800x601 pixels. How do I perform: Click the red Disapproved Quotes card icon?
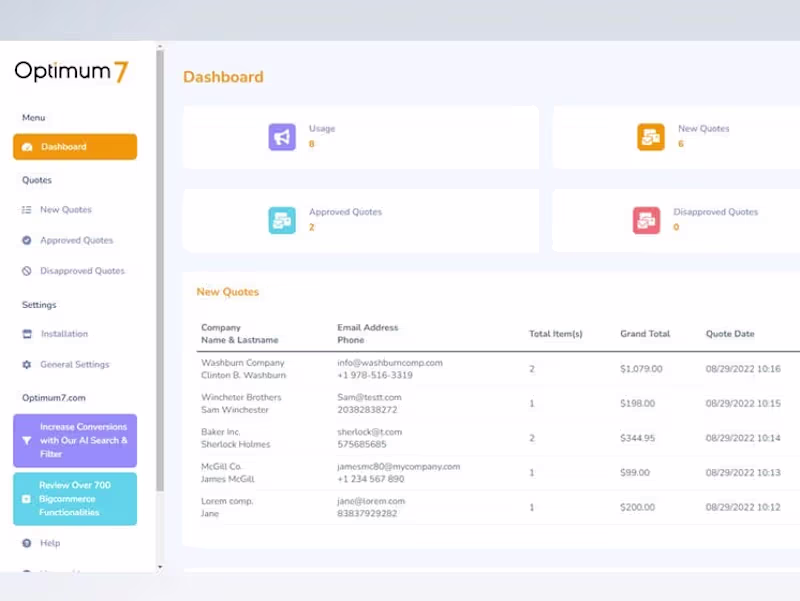[646, 220]
